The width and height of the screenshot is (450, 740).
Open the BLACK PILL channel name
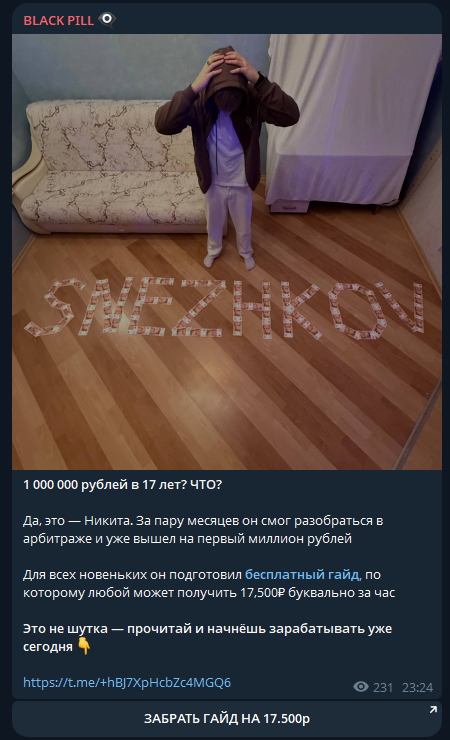(x=58, y=21)
